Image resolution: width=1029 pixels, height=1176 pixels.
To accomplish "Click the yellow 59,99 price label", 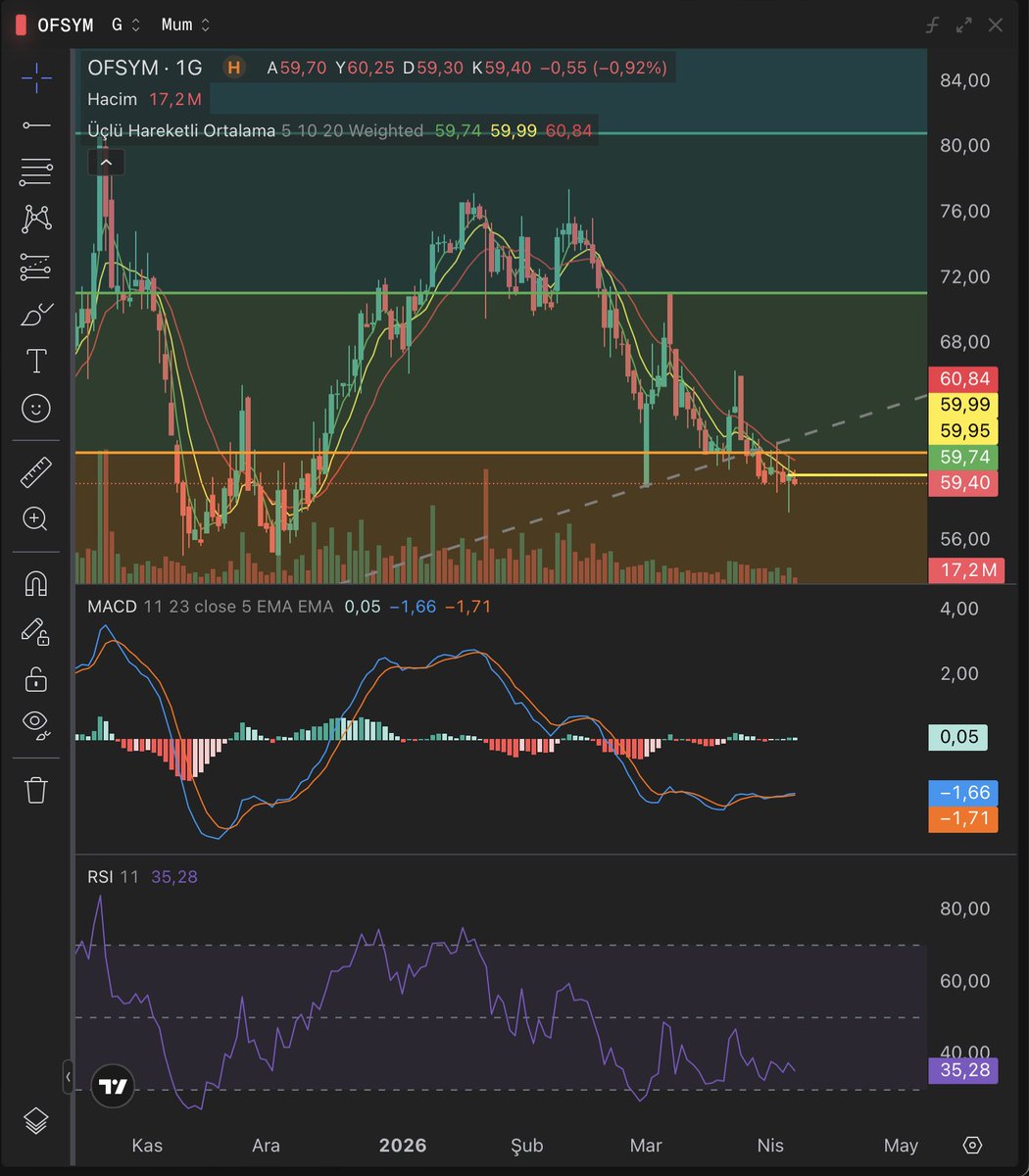I will (964, 404).
